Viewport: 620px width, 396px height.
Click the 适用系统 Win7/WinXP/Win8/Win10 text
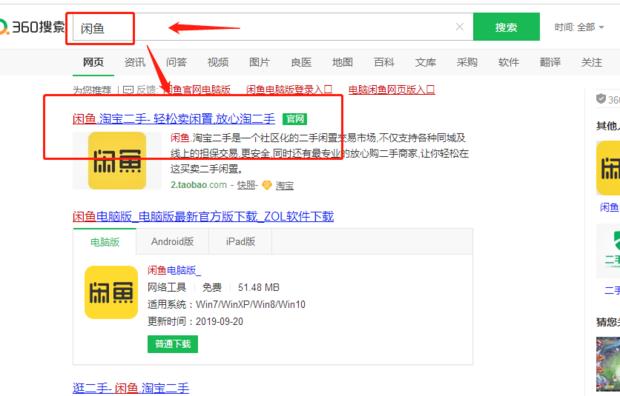coord(227,304)
